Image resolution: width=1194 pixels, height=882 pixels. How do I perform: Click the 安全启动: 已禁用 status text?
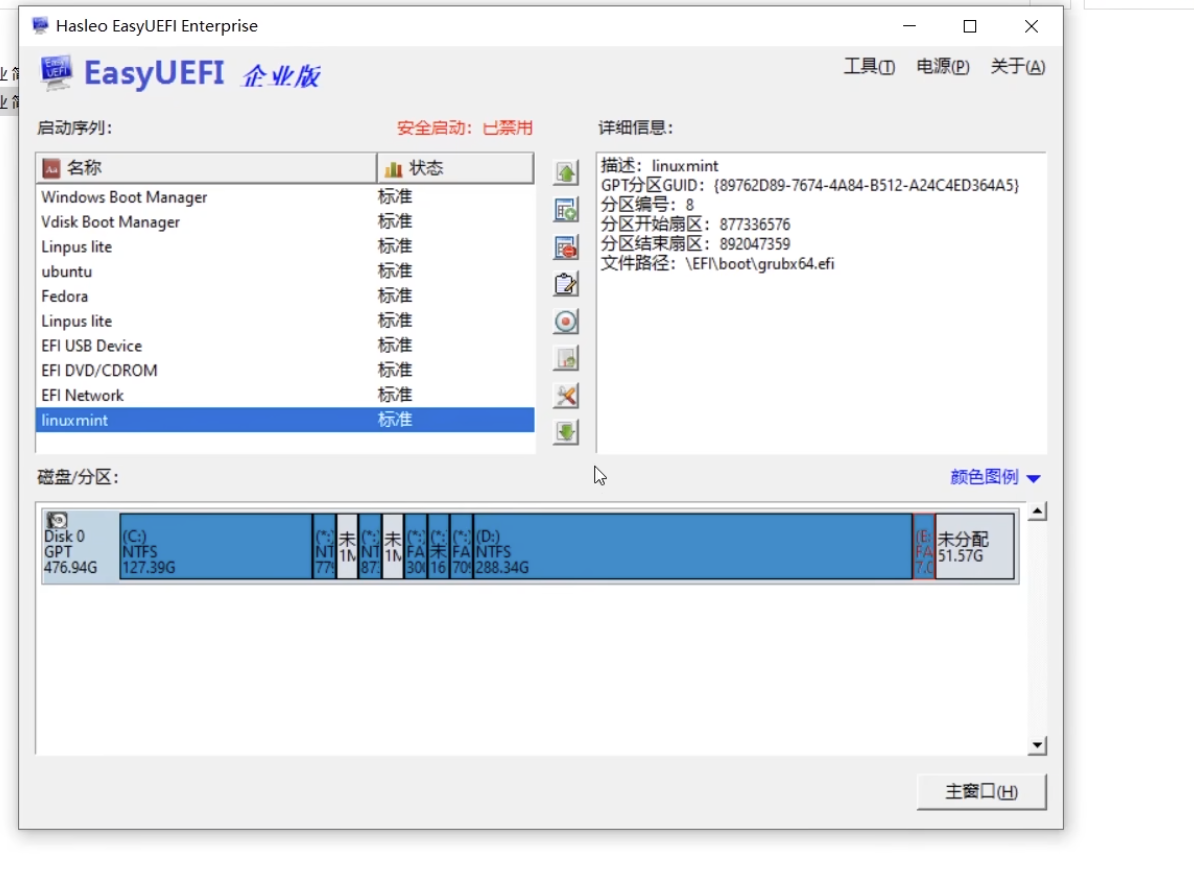[x=465, y=128]
